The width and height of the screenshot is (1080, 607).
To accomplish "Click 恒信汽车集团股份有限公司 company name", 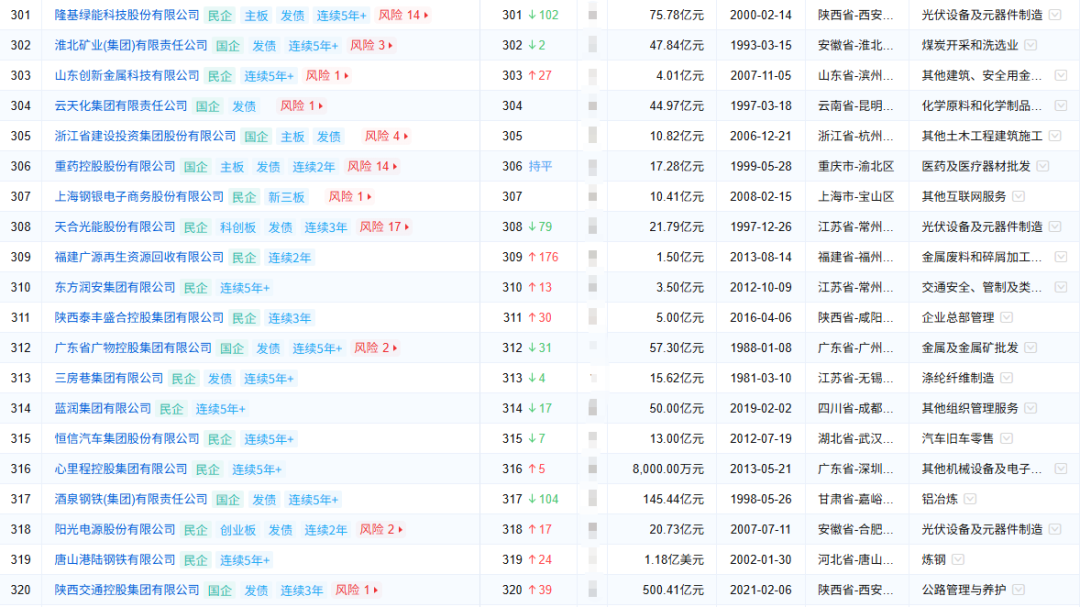I will click(127, 439).
